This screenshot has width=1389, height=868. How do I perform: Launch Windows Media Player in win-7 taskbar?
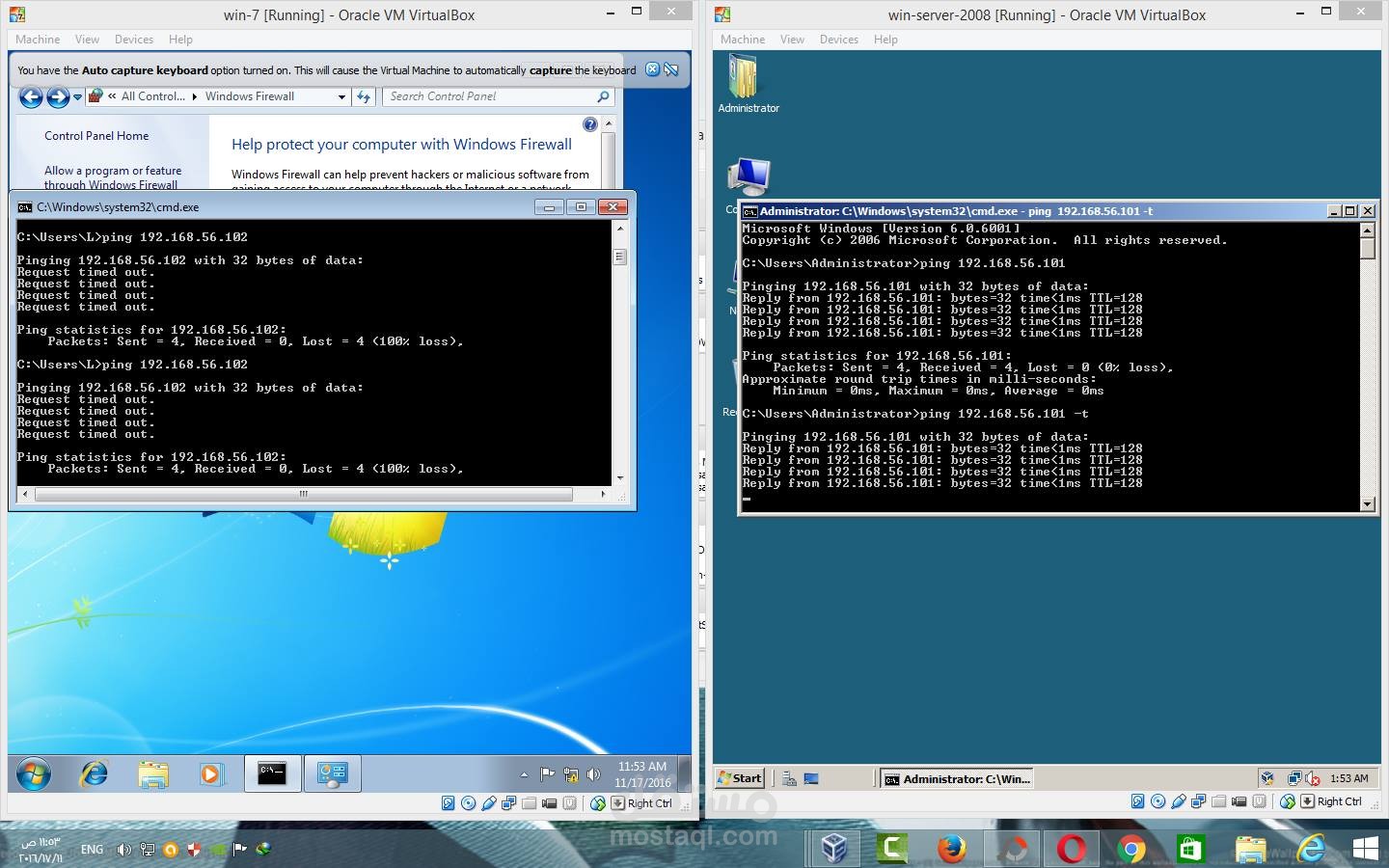210,773
